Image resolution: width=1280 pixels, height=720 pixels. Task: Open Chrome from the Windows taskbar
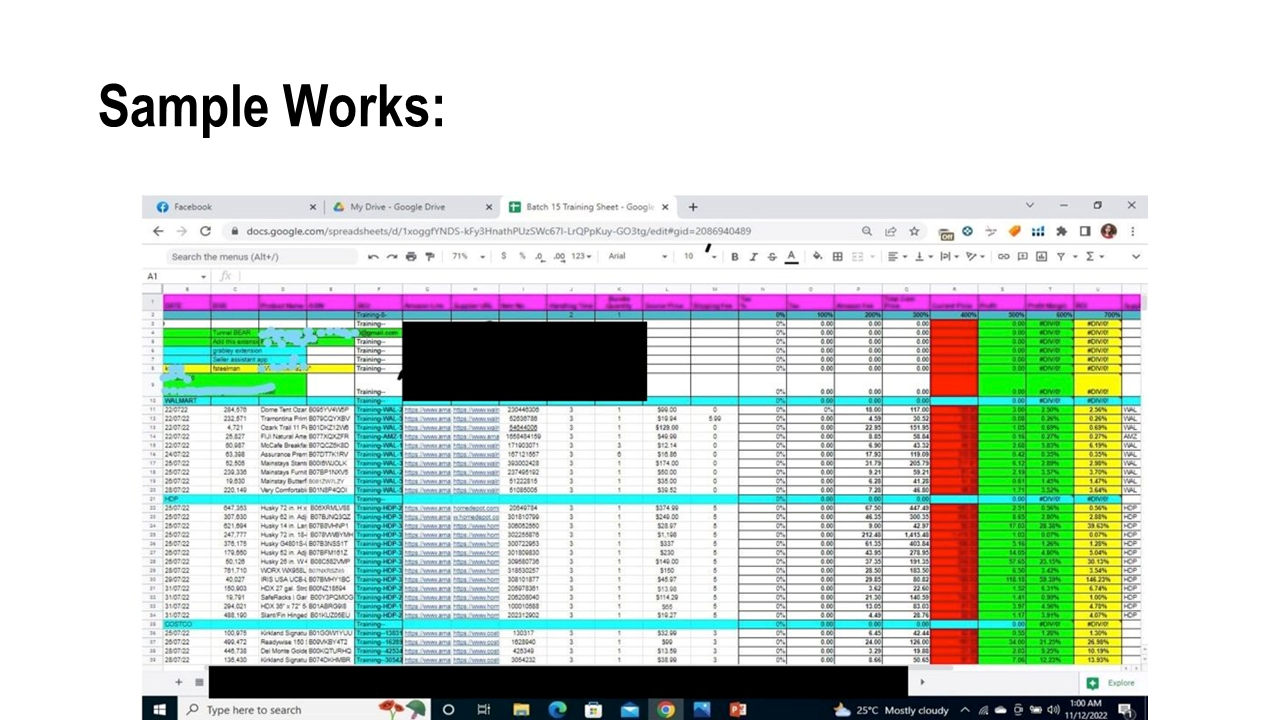point(666,710)
